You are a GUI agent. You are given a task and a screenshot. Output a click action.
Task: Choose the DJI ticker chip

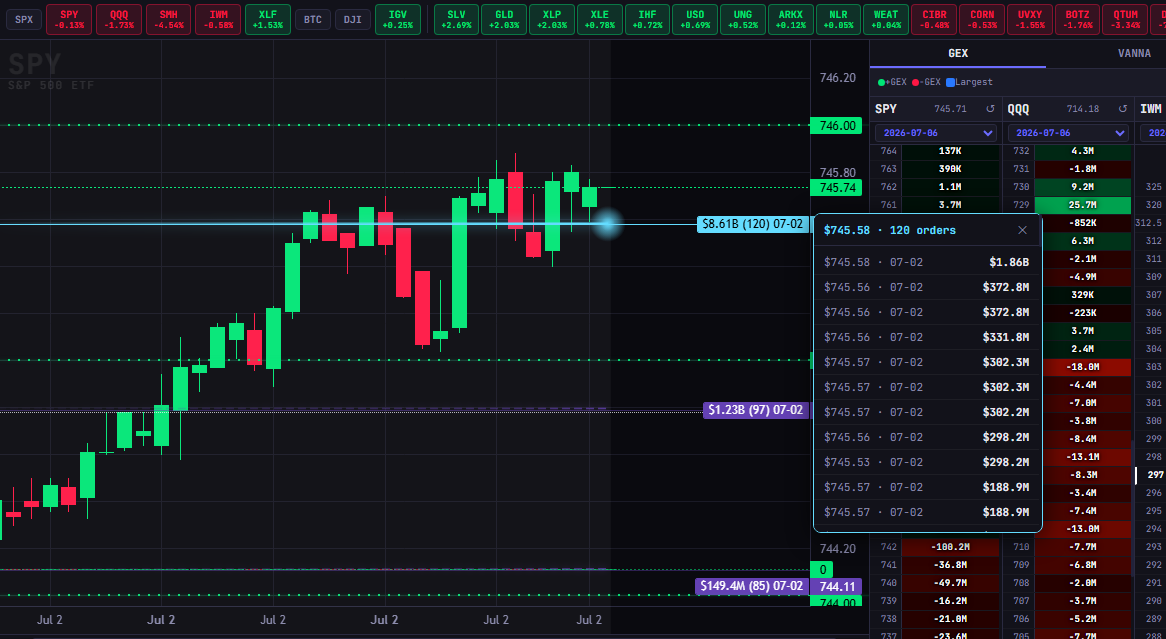(353, 19)
